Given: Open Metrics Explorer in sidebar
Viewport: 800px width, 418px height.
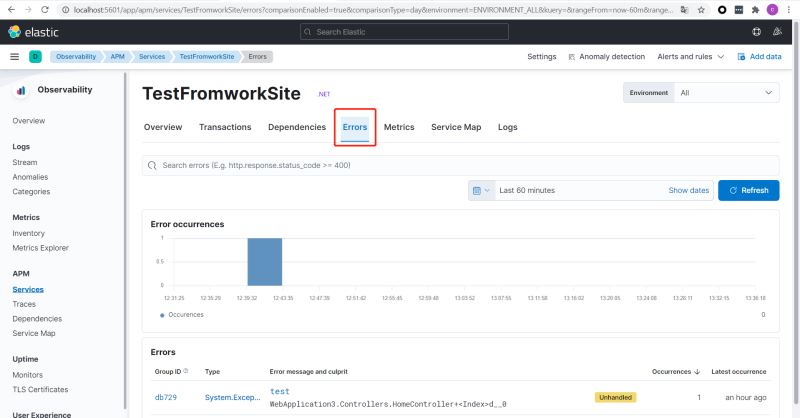Looking at the screenshot, I should pos(40,248).
